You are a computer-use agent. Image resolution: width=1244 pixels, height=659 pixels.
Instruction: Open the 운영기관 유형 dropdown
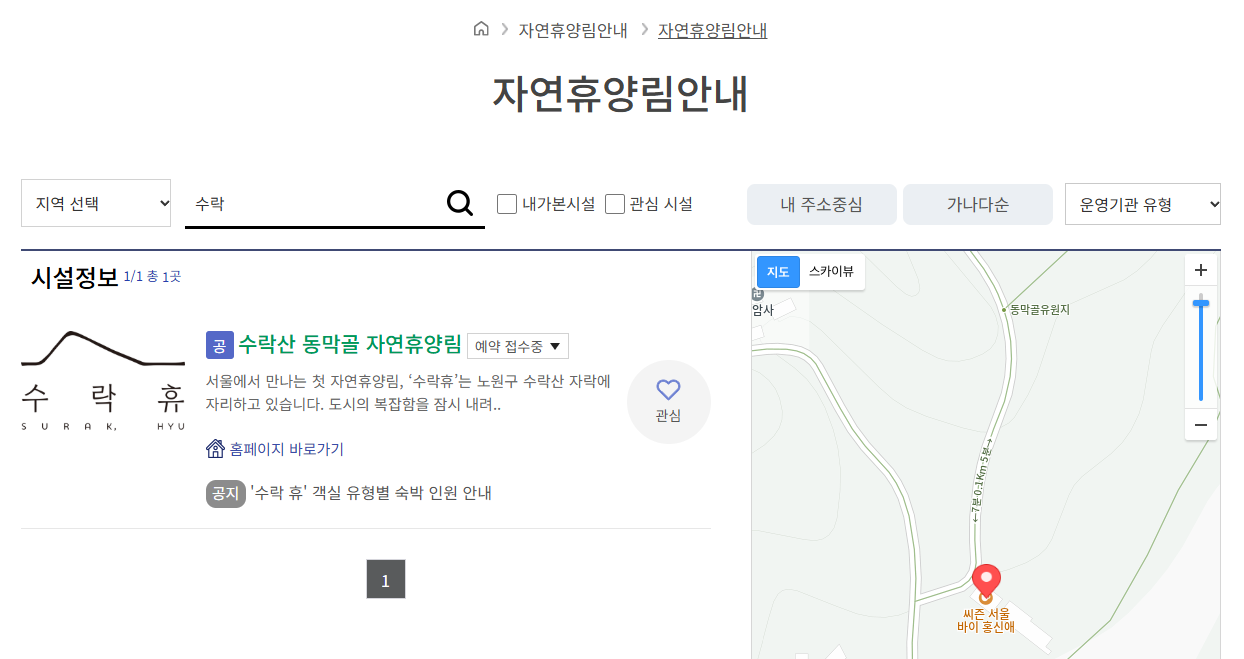click(1142, 202)
